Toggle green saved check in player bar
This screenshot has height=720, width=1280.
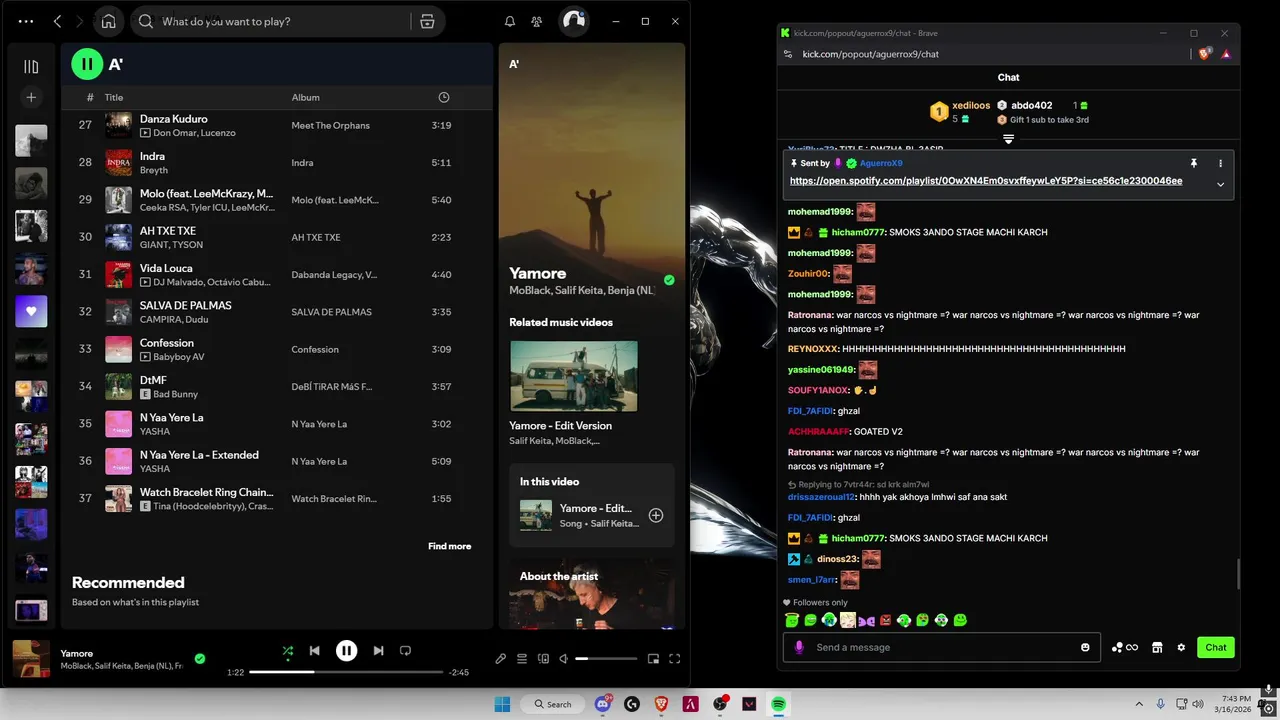click(x=200, y=658)
